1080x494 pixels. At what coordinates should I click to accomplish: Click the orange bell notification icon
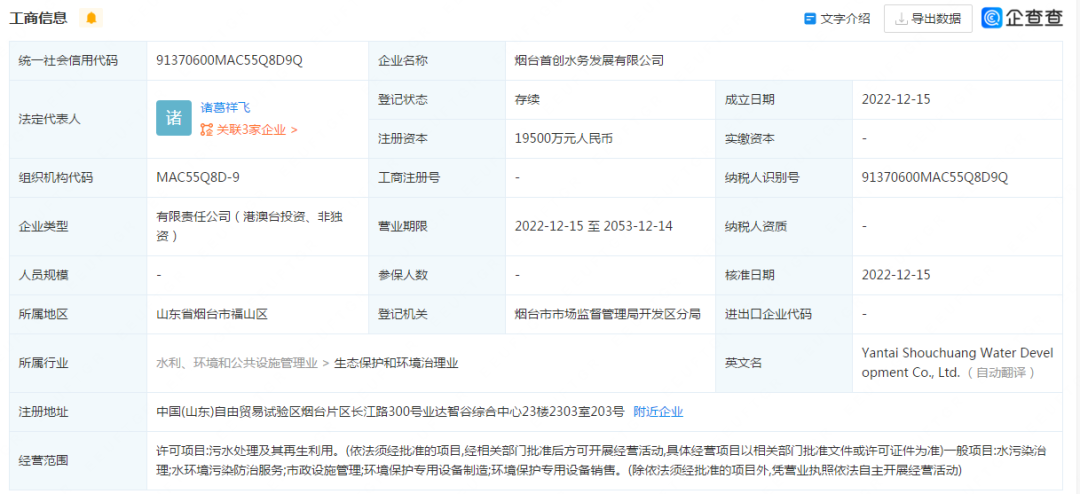point(91,19)
